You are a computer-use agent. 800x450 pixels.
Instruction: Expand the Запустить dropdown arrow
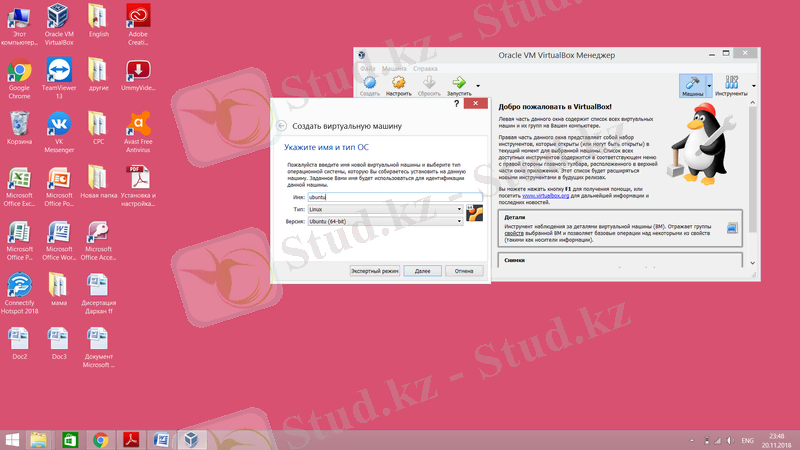(478, 86)
